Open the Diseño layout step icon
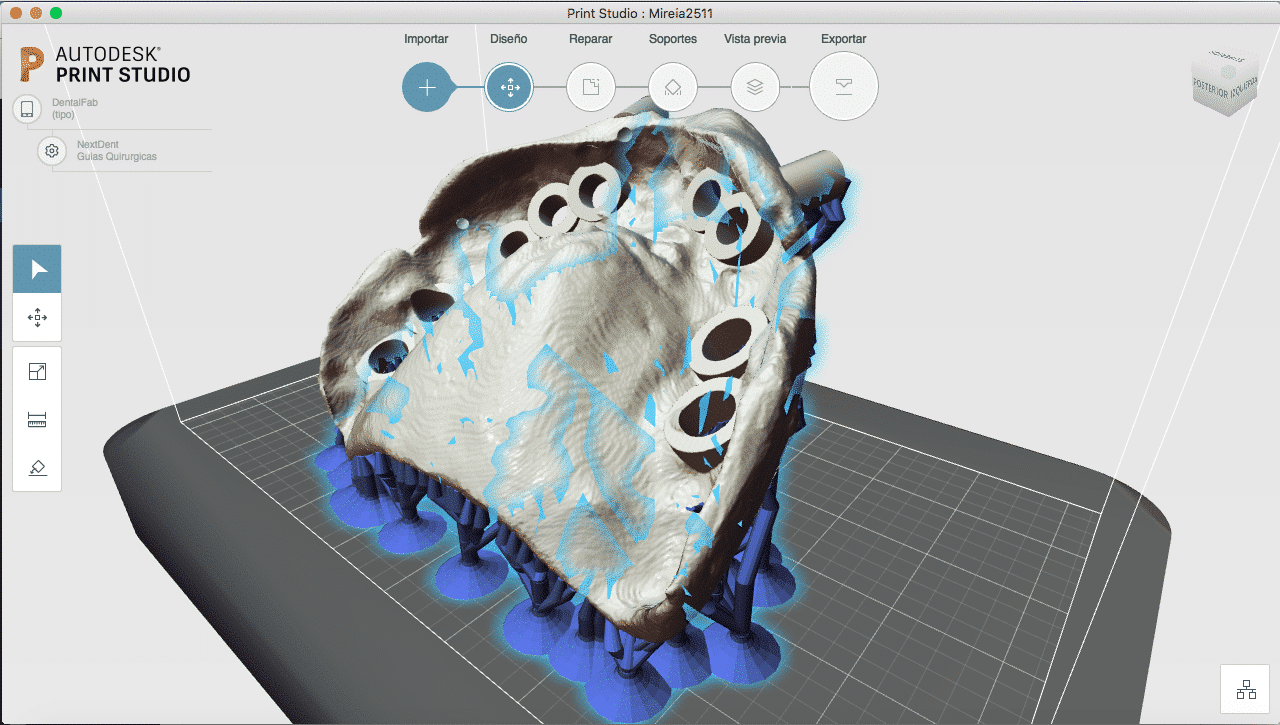Screen dimensions: 1280x725 (x=509, y=87)
